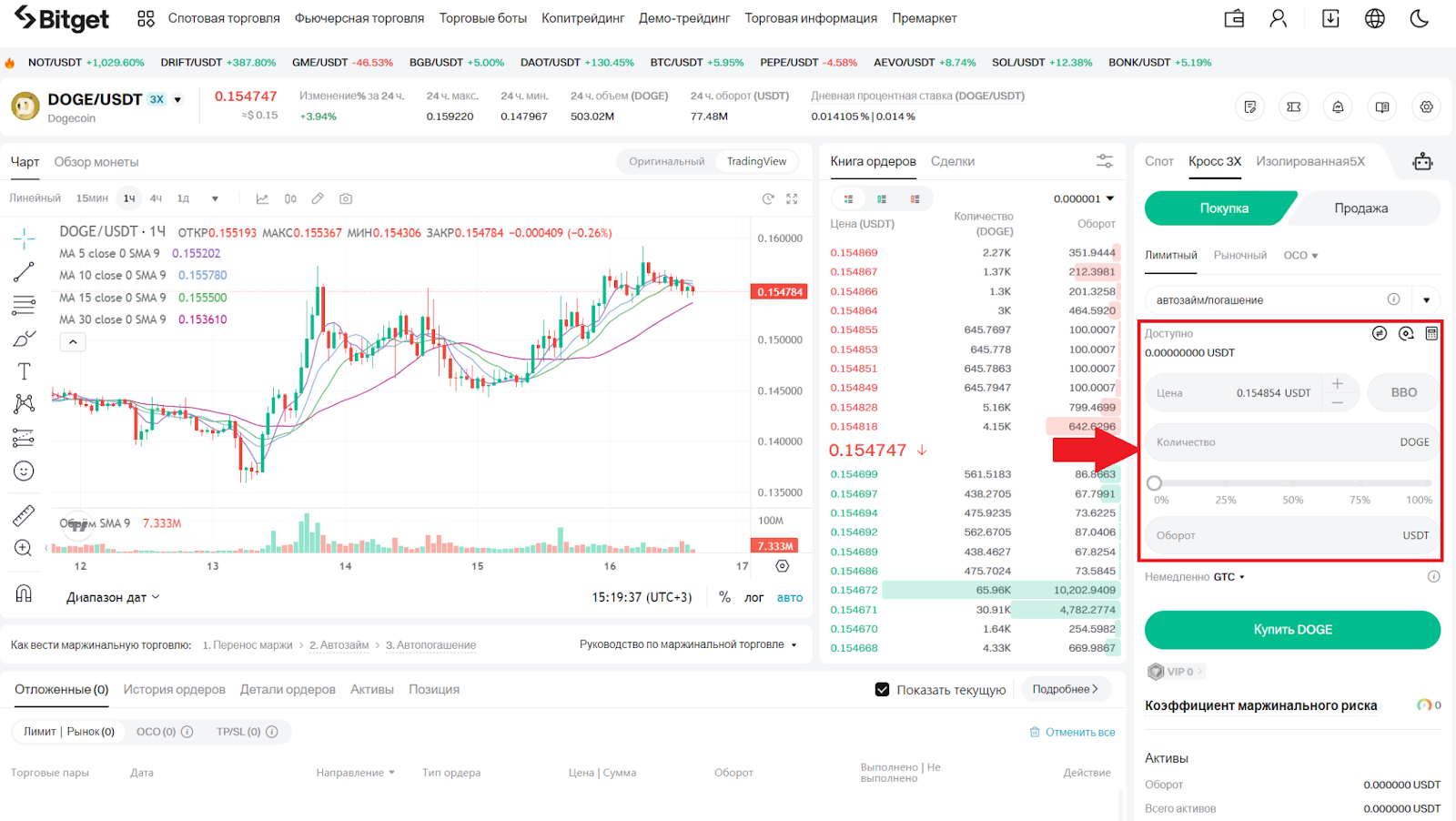Collapse the moving average indicator legend

(x=73, y=342)
